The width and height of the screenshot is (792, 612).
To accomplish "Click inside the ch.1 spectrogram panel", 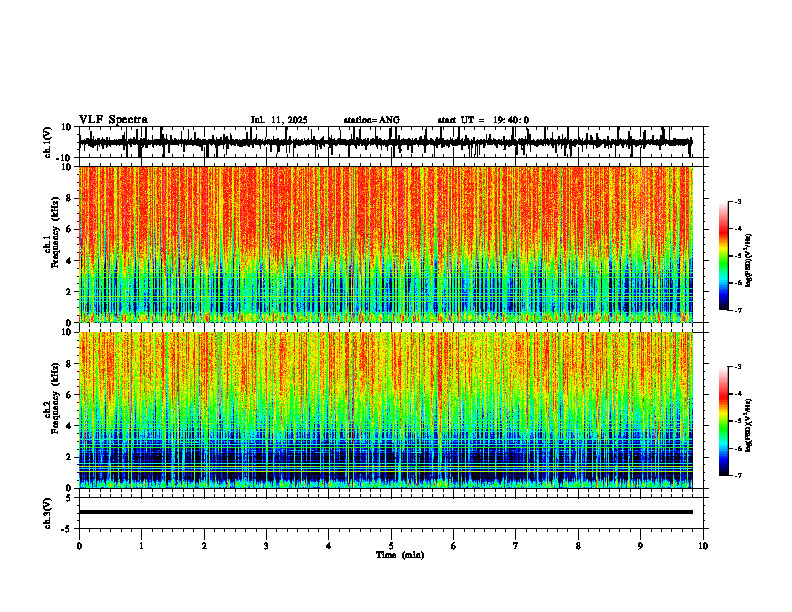I will [x=385, y=244].
